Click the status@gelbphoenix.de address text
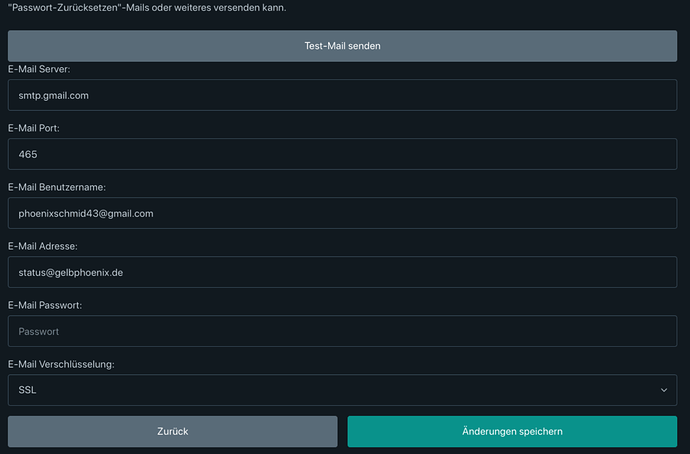The height and width of the screenshot is (454, 690). (71, 272)
